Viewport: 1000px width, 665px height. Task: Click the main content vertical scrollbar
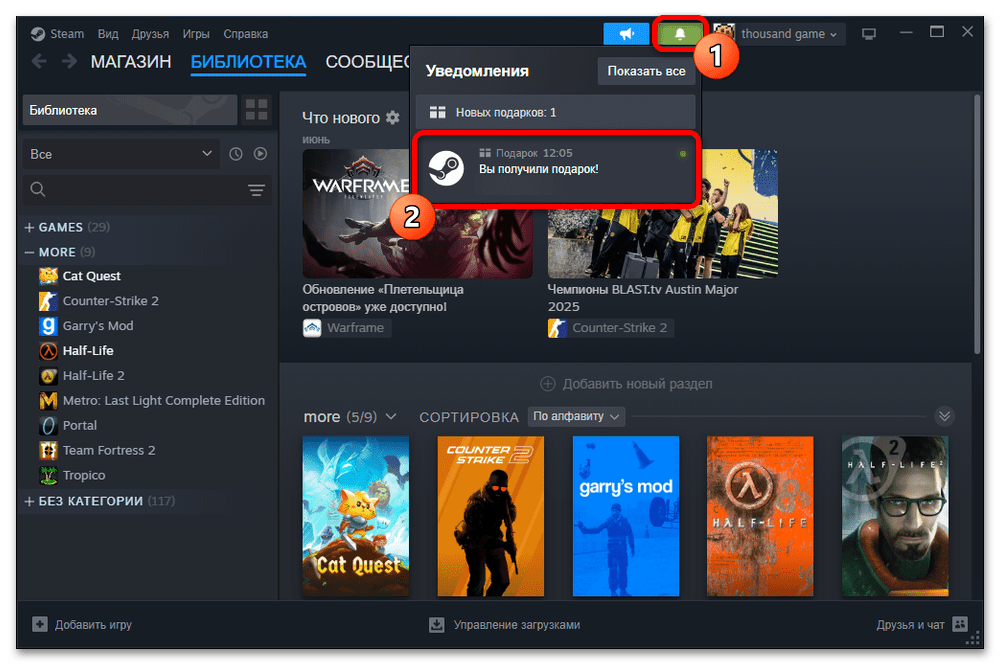pyautogui.click(x=977, y=224)
